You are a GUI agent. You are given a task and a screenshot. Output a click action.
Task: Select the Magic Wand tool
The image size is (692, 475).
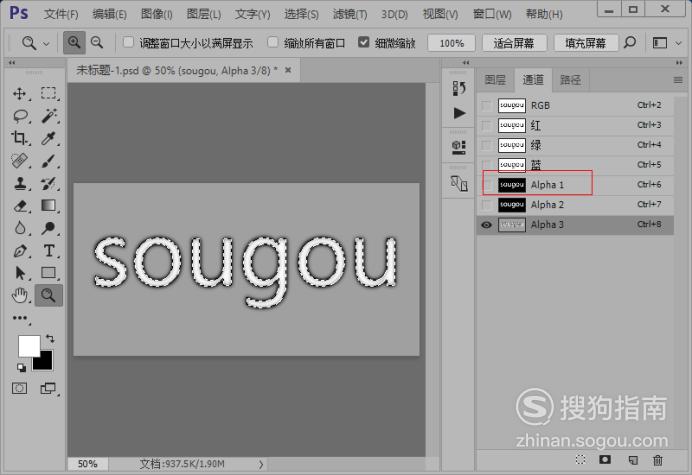pyautogui.click(x=49, y=116)
